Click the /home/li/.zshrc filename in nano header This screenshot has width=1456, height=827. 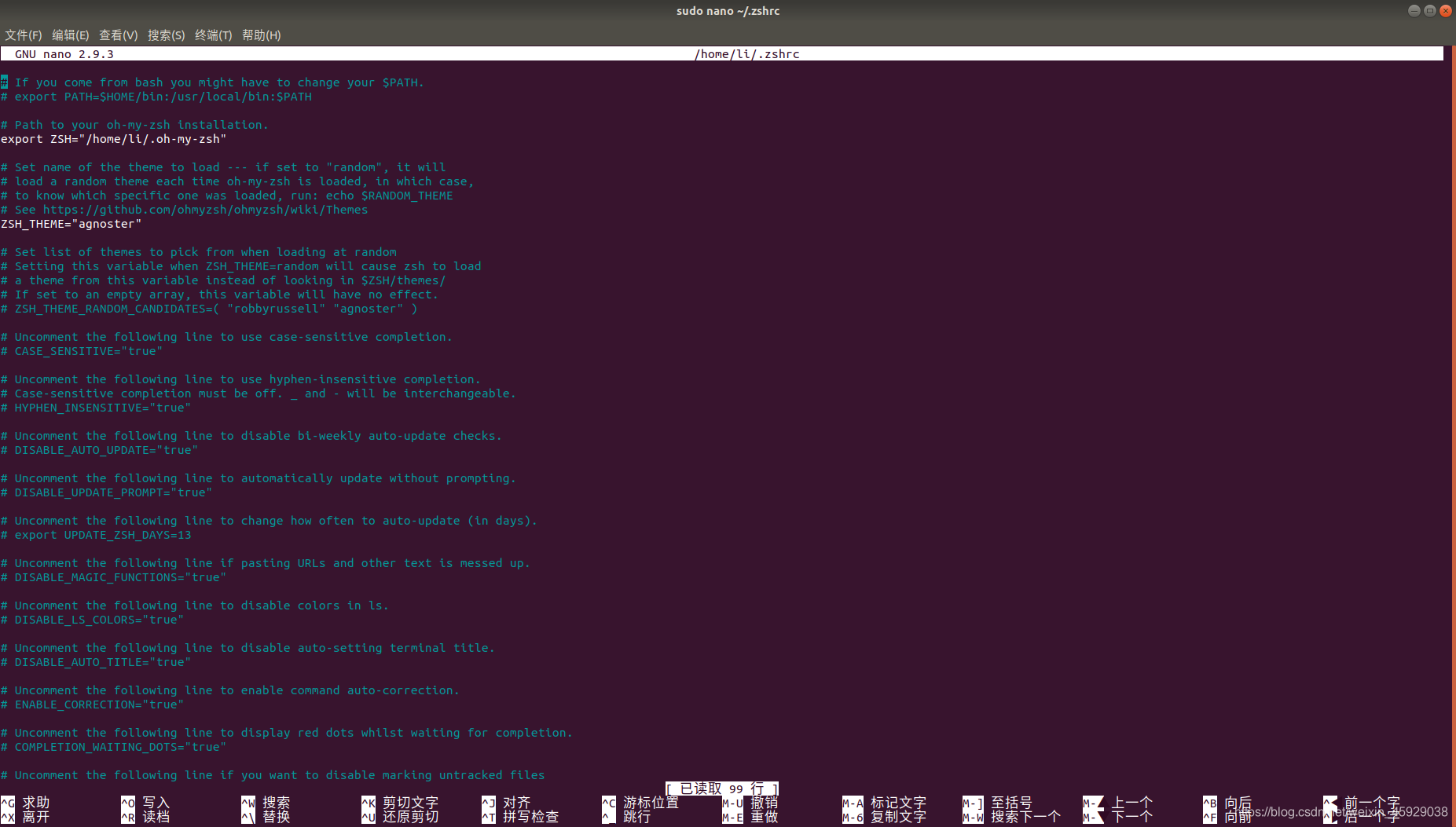click(747, 54)
